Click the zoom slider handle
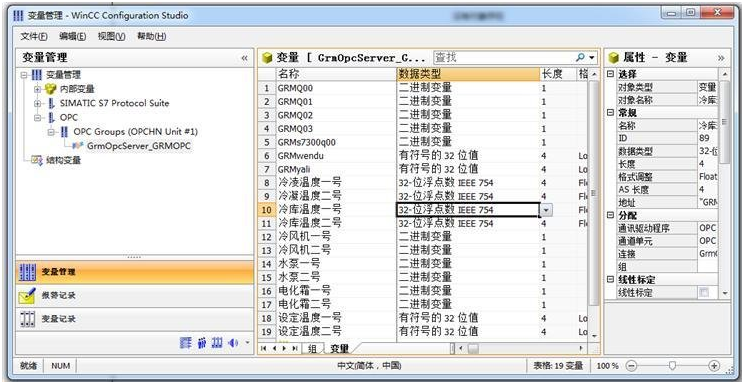The image size is (744, 384). click(x=672, y=365)
